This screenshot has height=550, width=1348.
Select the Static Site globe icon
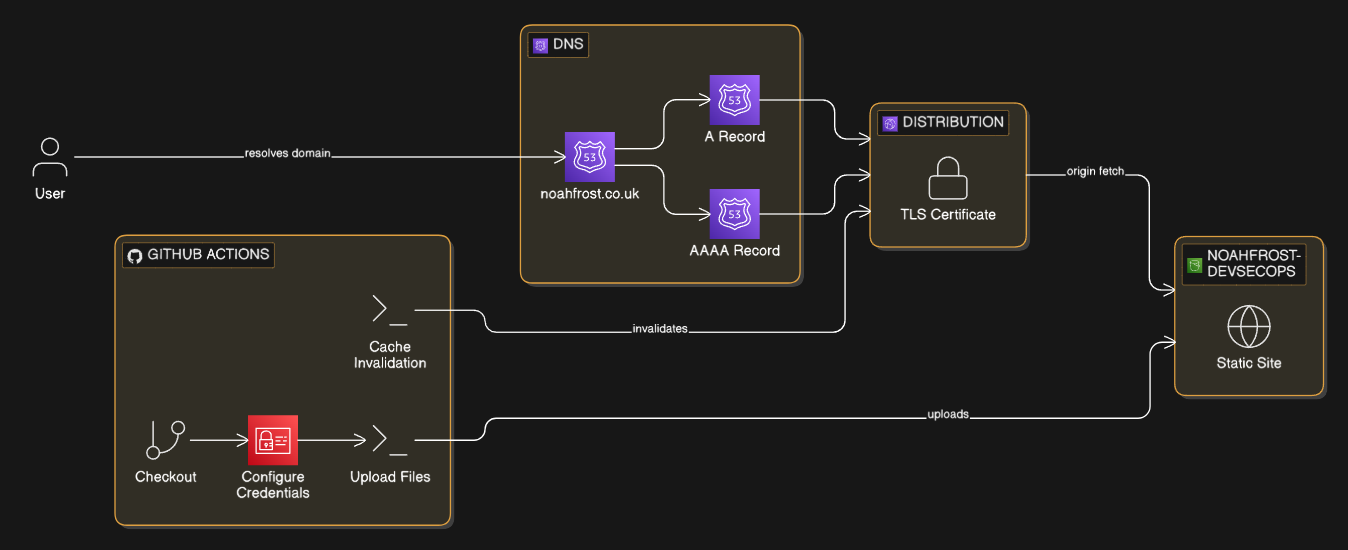[x=1248, y=327]
